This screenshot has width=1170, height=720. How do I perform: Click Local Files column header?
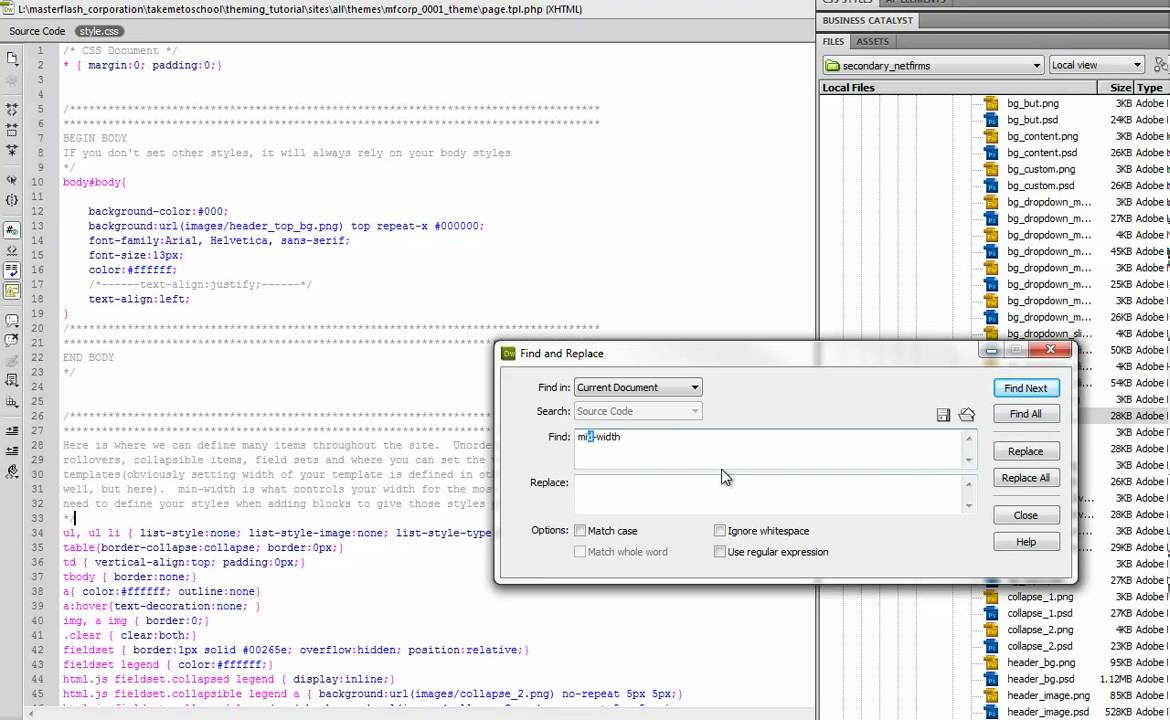(958, 87)
